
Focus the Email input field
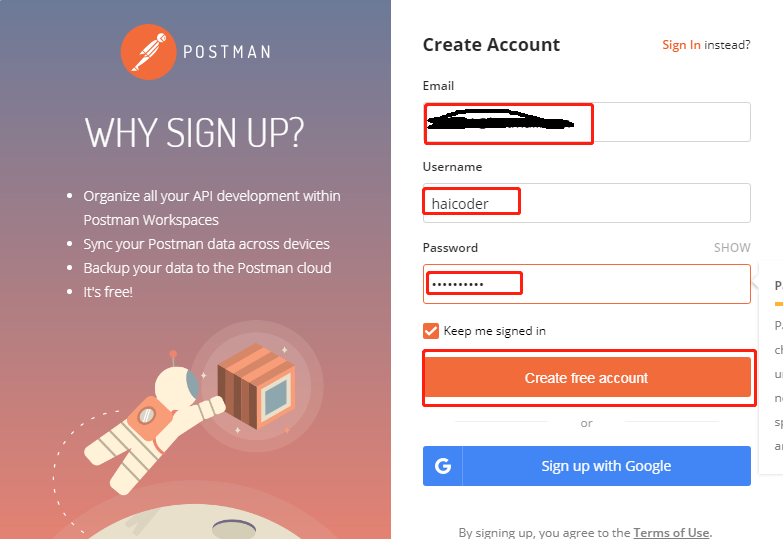pos(587,122)
